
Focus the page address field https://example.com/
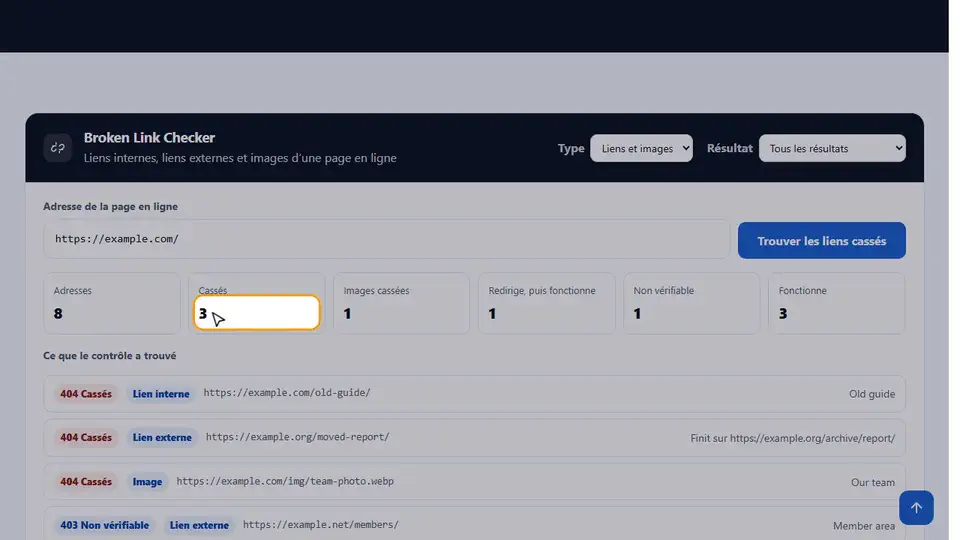click(386, 239)
